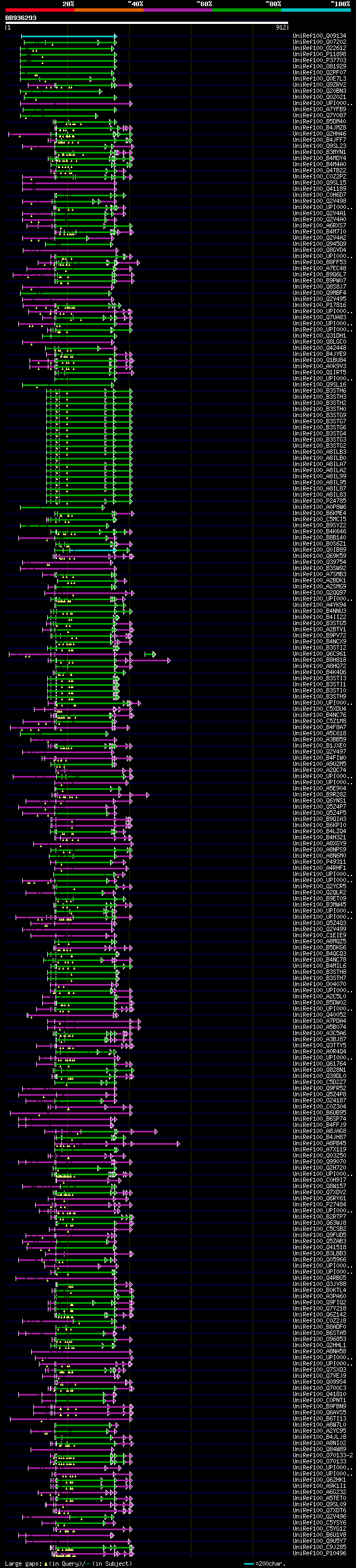Select hit UniRef100_Q09134
Screen dimensions: 356x1568
tap(319, 36)
